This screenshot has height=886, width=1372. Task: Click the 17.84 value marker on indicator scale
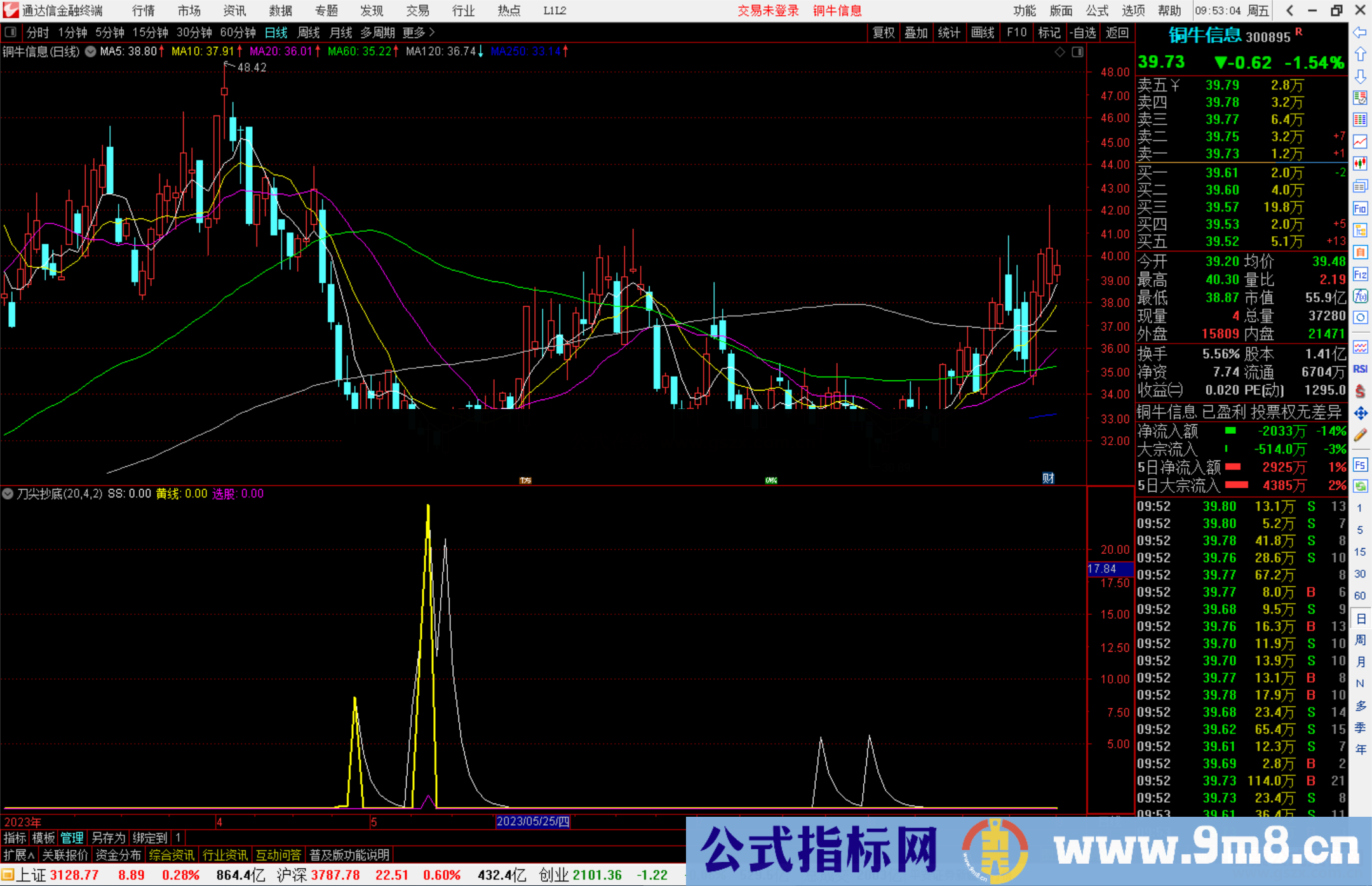tap(1101, 569)
